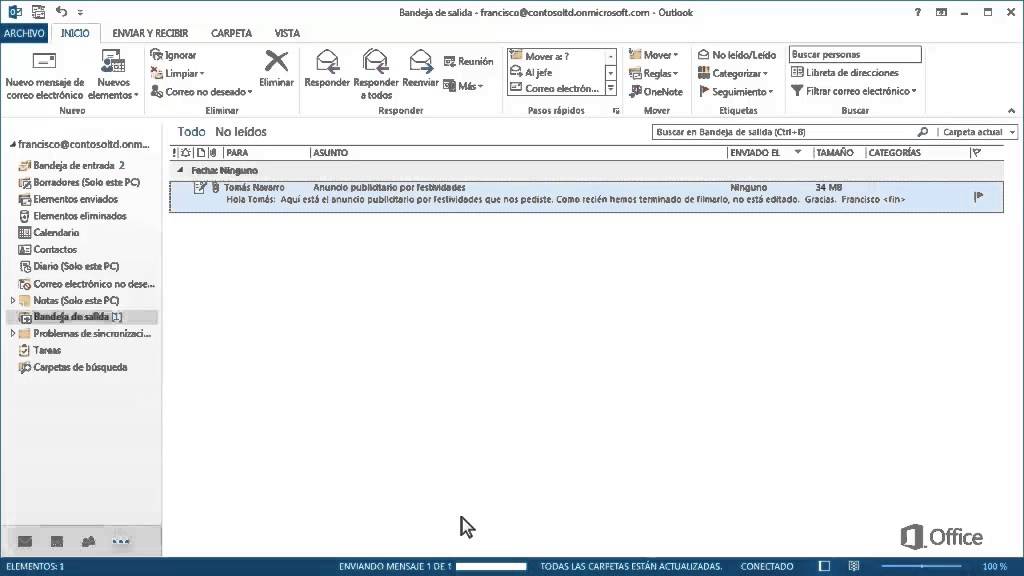Open more navigation options ellipsis
Image resolution: width=1024 pixels, height=576 pixels.
121,541
